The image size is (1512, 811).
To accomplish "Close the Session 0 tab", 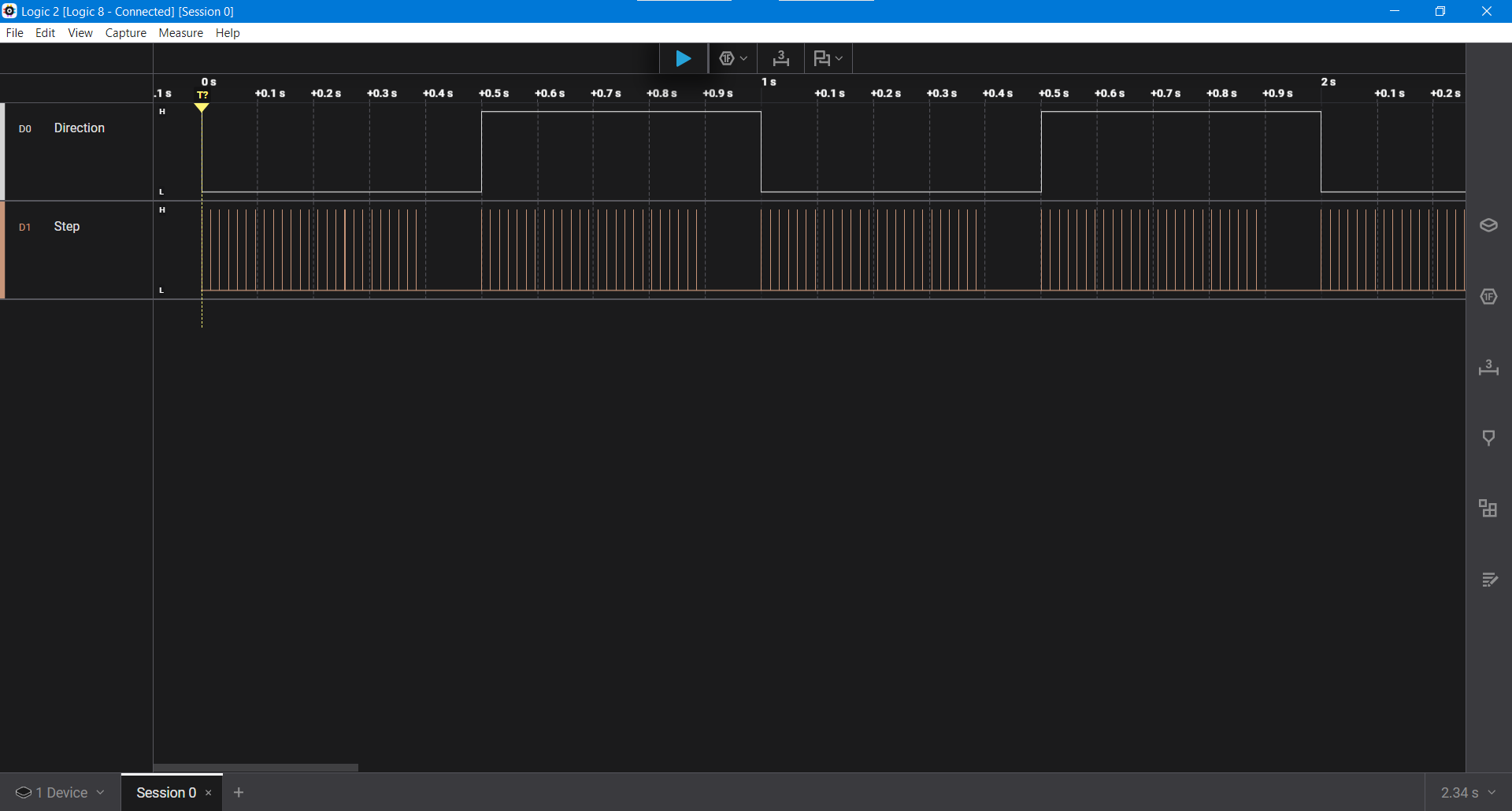I will [x=209, y=793].
